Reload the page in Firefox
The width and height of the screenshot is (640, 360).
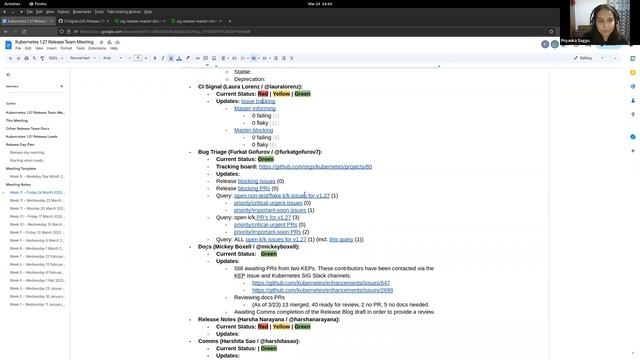(x=24, y=31)
